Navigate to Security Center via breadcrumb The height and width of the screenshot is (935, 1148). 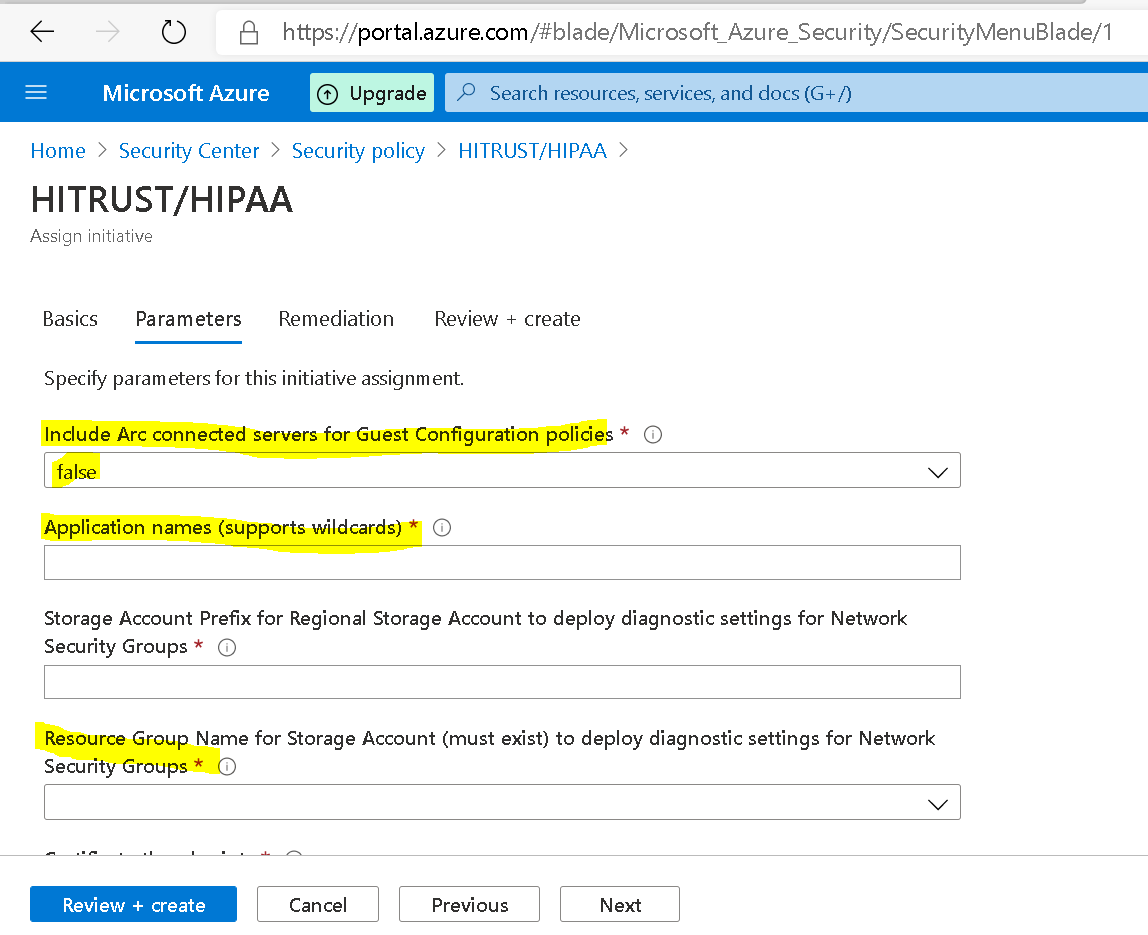[188, 150]
